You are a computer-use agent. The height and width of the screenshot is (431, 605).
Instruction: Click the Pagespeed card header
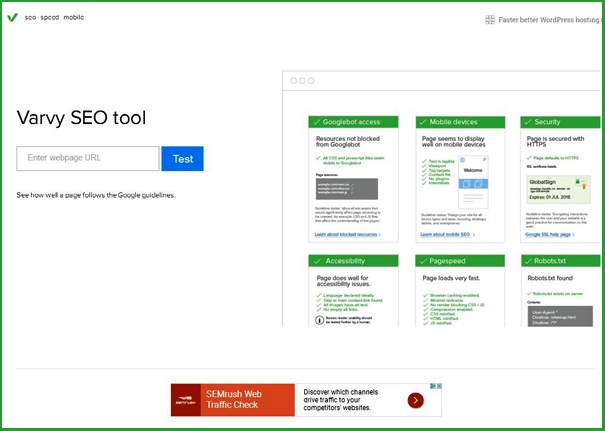(460, 261)
